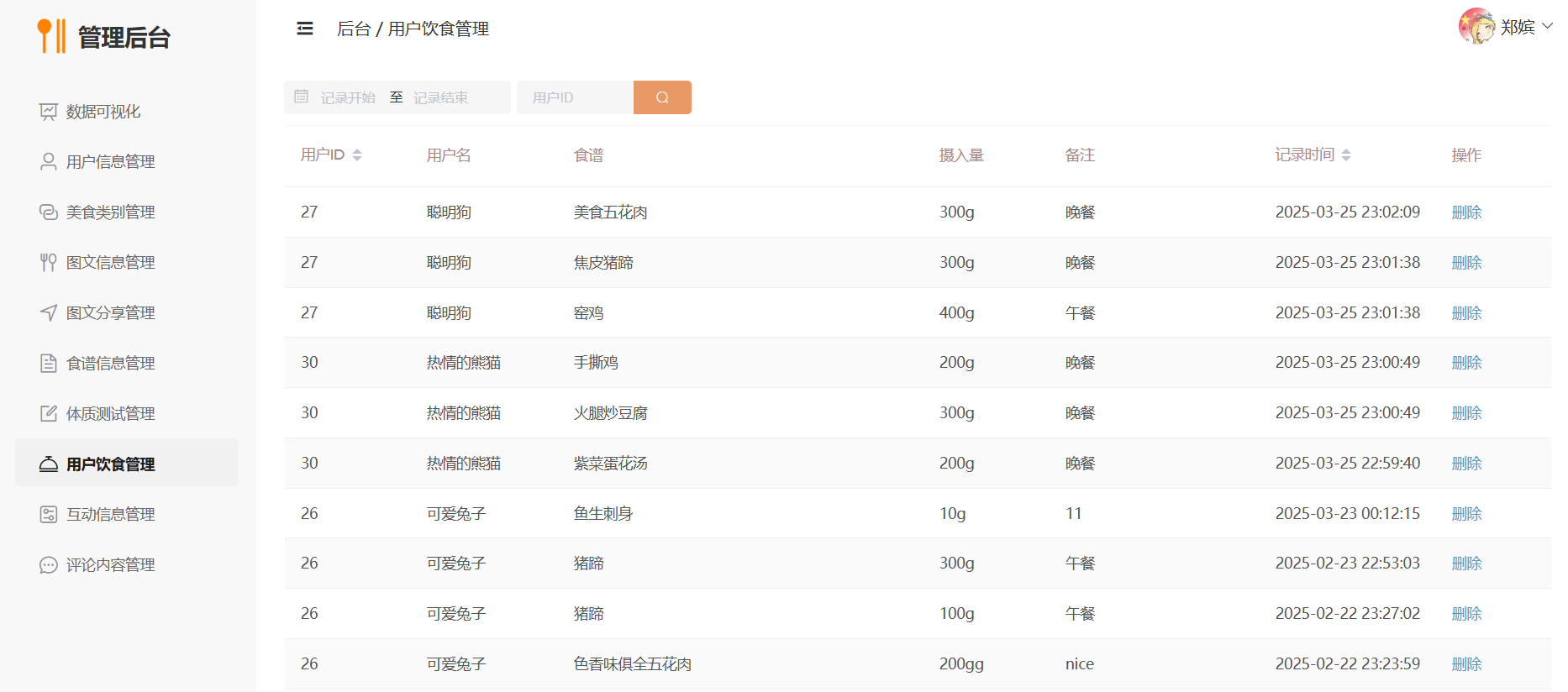The width and height of the screenshot is (1568, 692).
Task: Delete the 猪蹄 100g record
Action: [x=1466, y=614]
